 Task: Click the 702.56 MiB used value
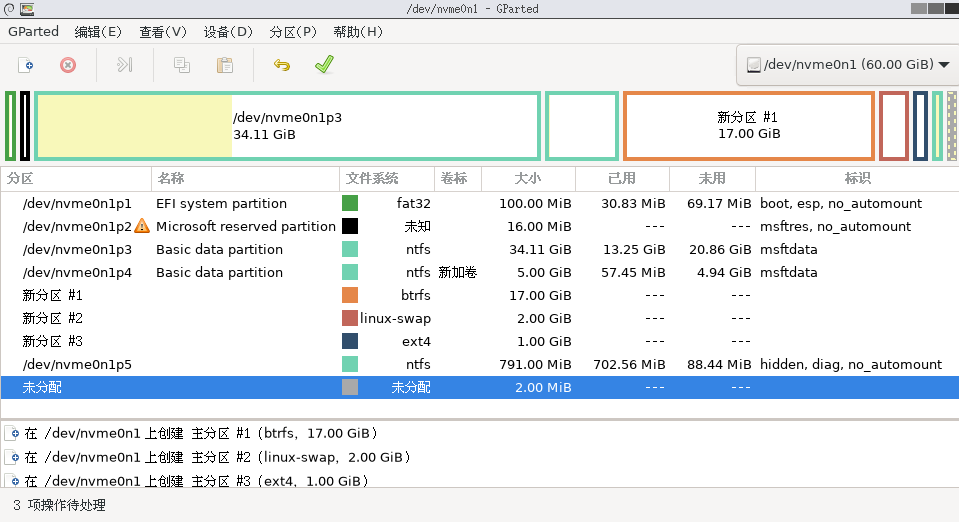pyautogui.click(x=629, y=364)
